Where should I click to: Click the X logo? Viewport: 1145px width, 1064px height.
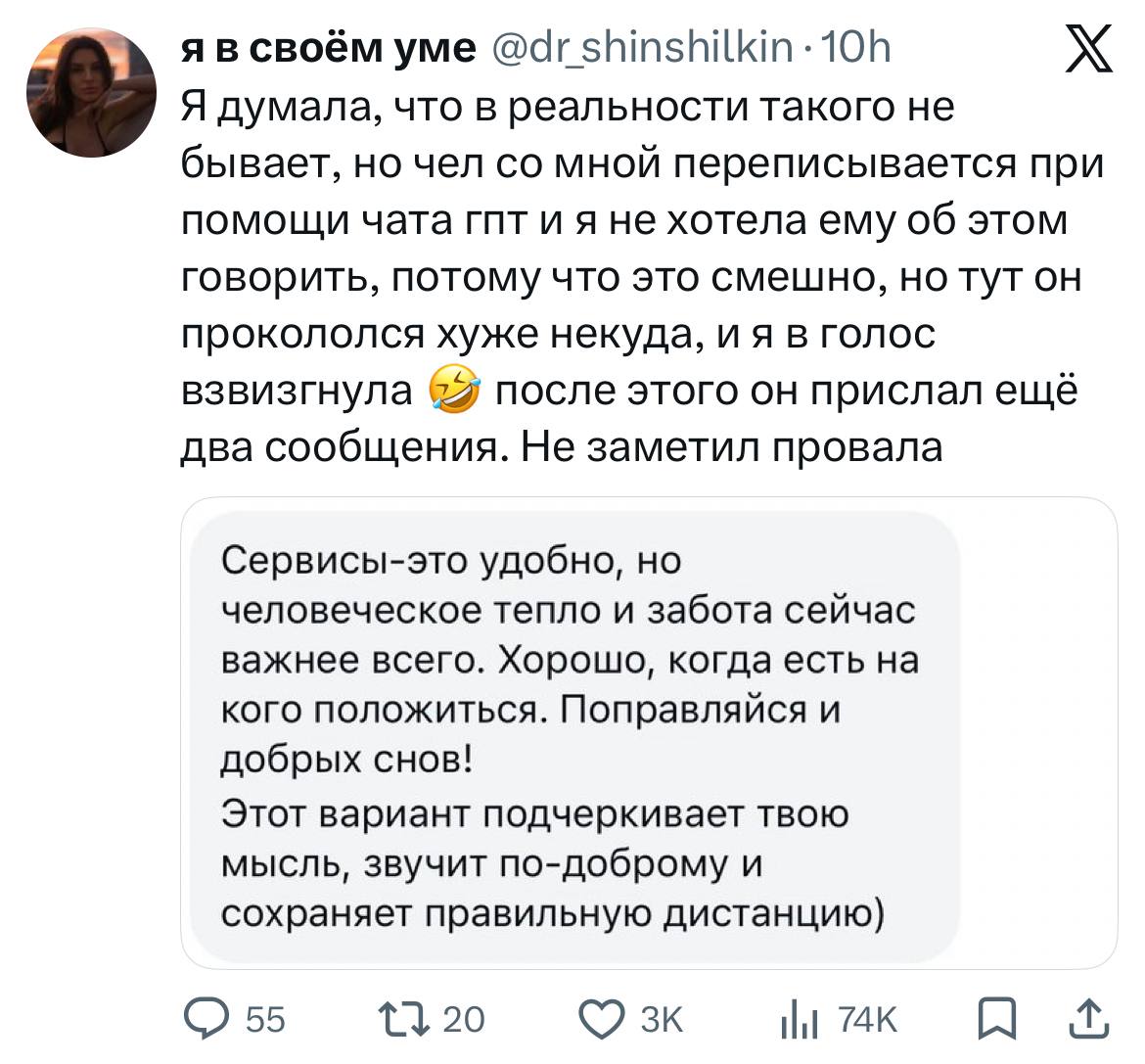point(1090,50)
